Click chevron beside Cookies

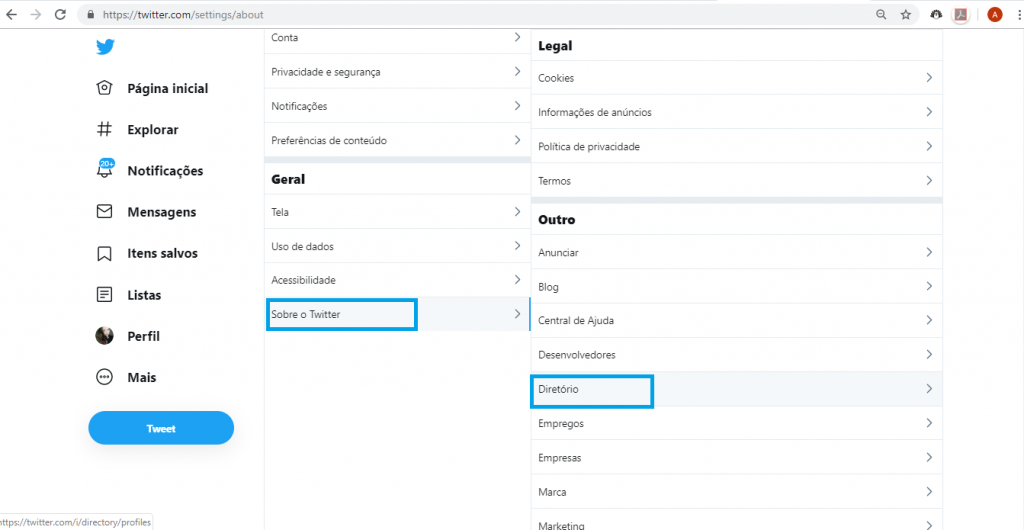[929, 77]
